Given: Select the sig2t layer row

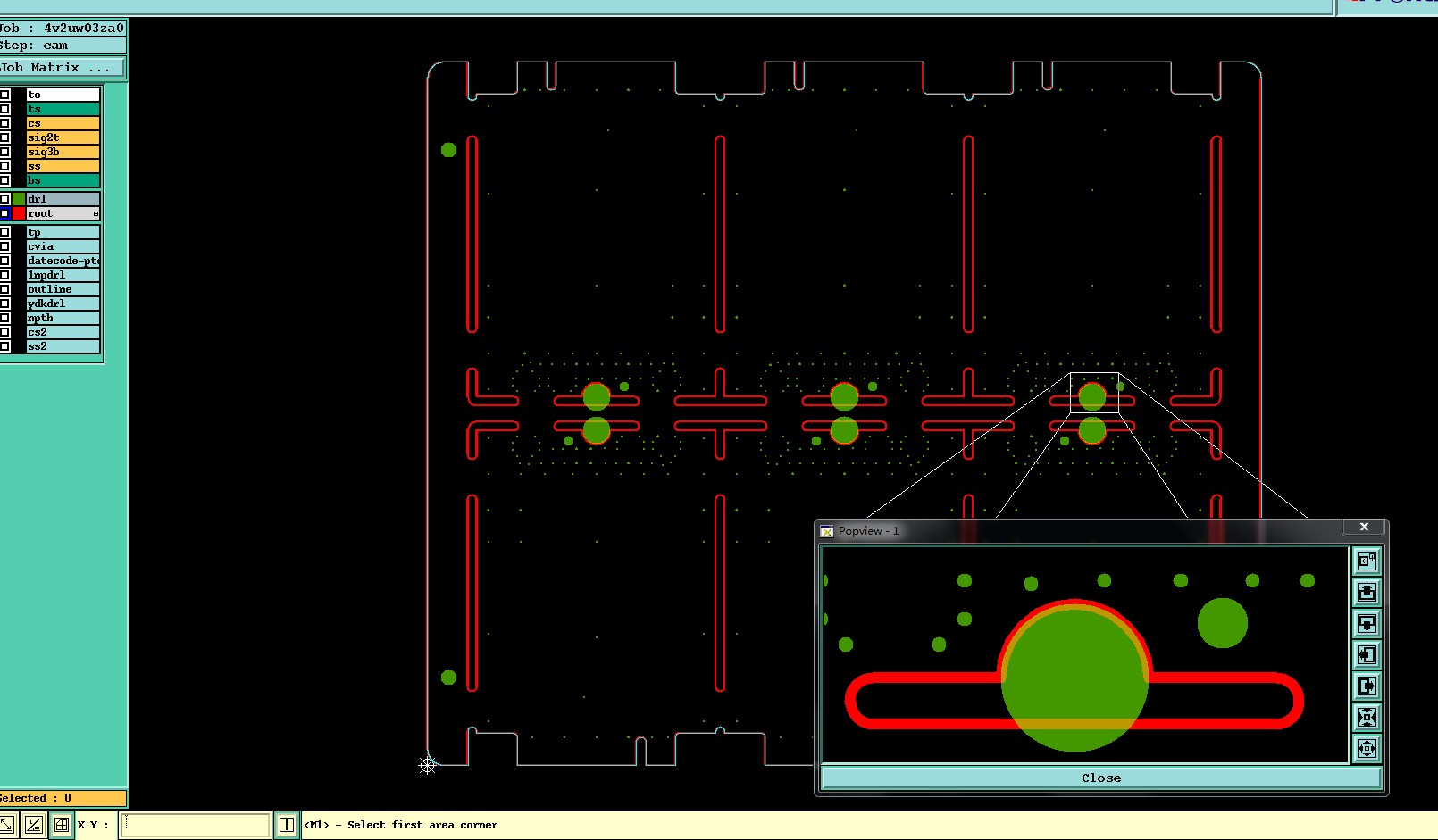Looking at the screenshot, I should [63, 137].
